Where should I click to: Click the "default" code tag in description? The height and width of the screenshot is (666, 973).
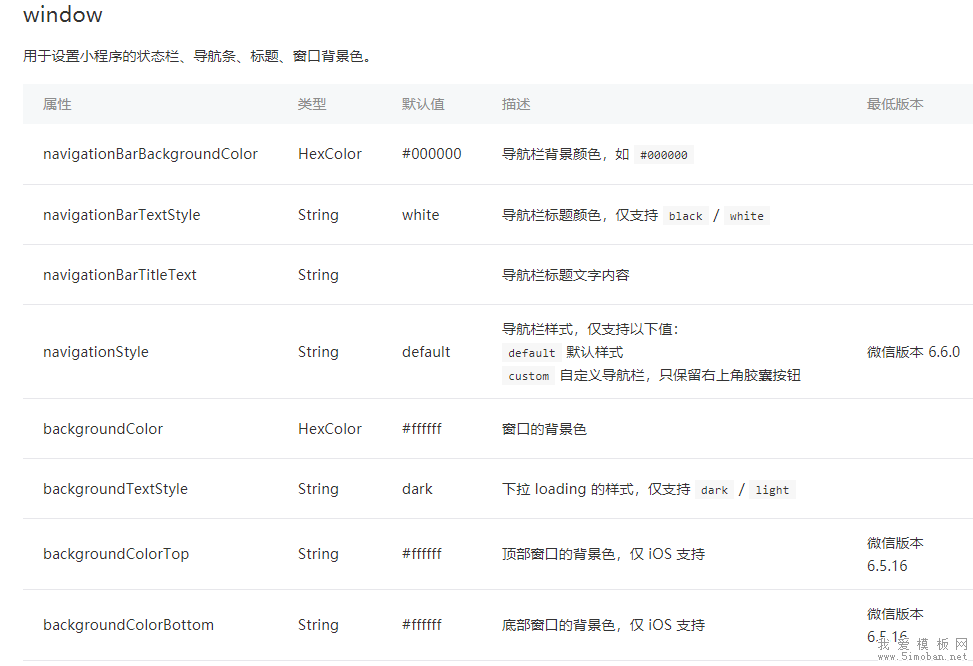tap(531, 353)
